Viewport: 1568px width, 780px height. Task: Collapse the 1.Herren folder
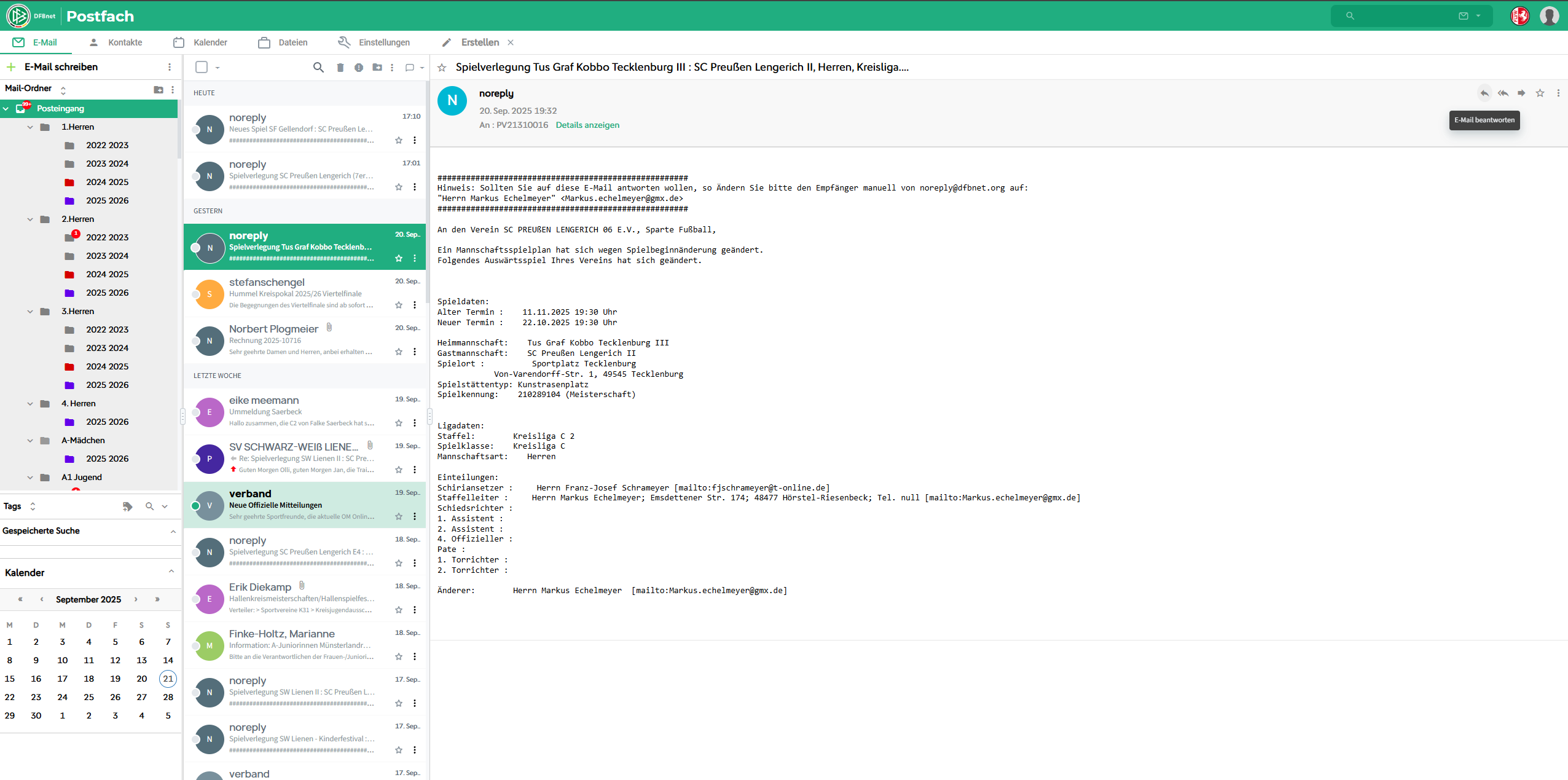30,127
